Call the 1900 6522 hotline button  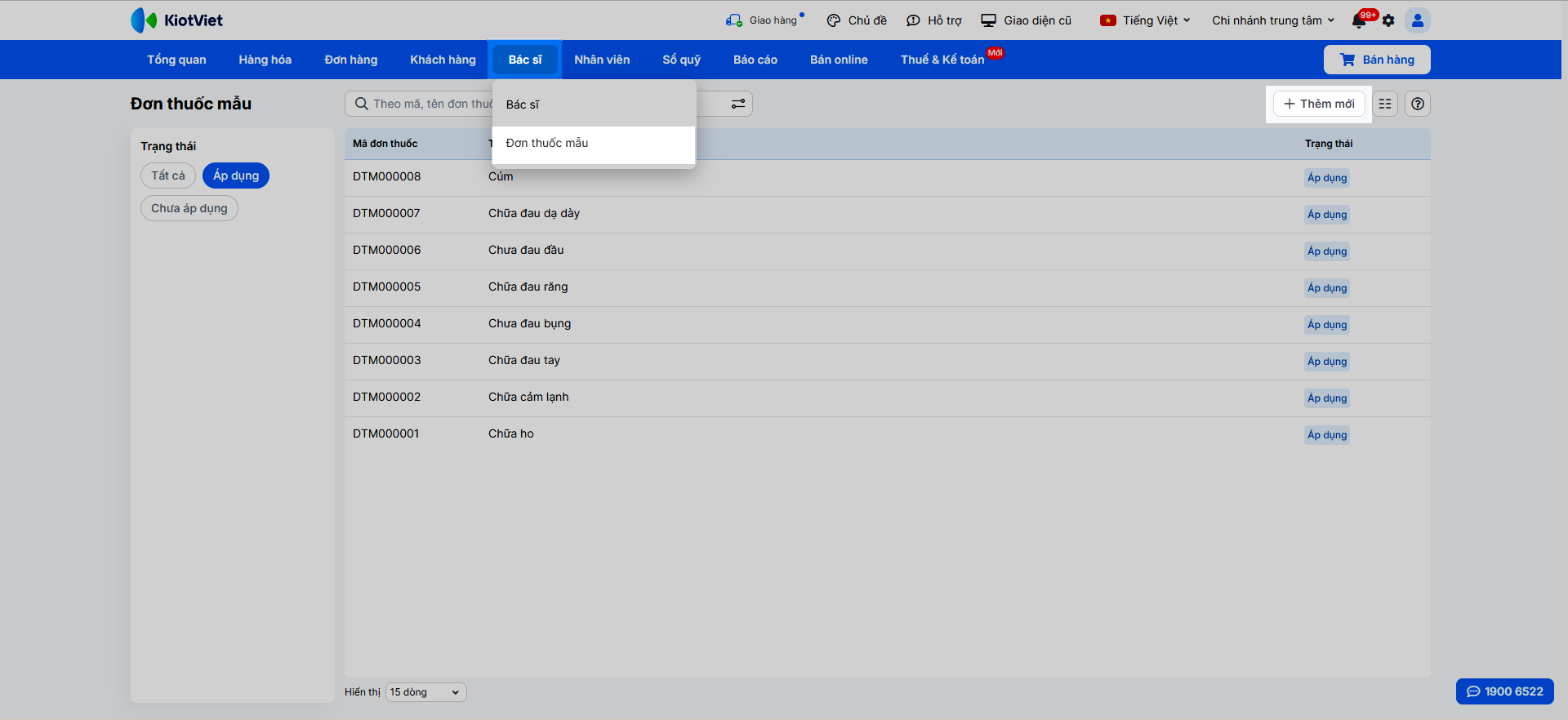point(1505,691)
